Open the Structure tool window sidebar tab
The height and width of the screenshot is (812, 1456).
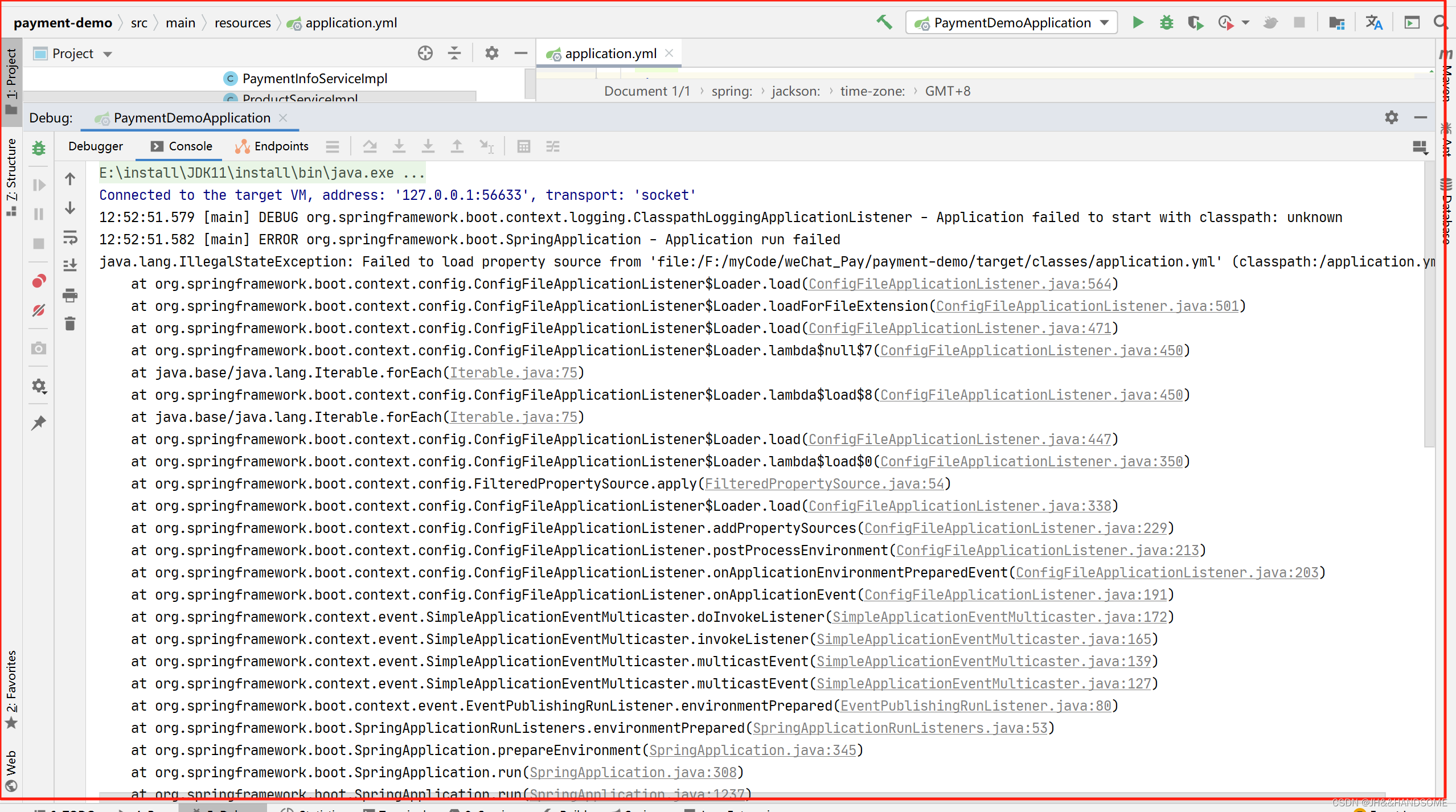coord(11,177)
